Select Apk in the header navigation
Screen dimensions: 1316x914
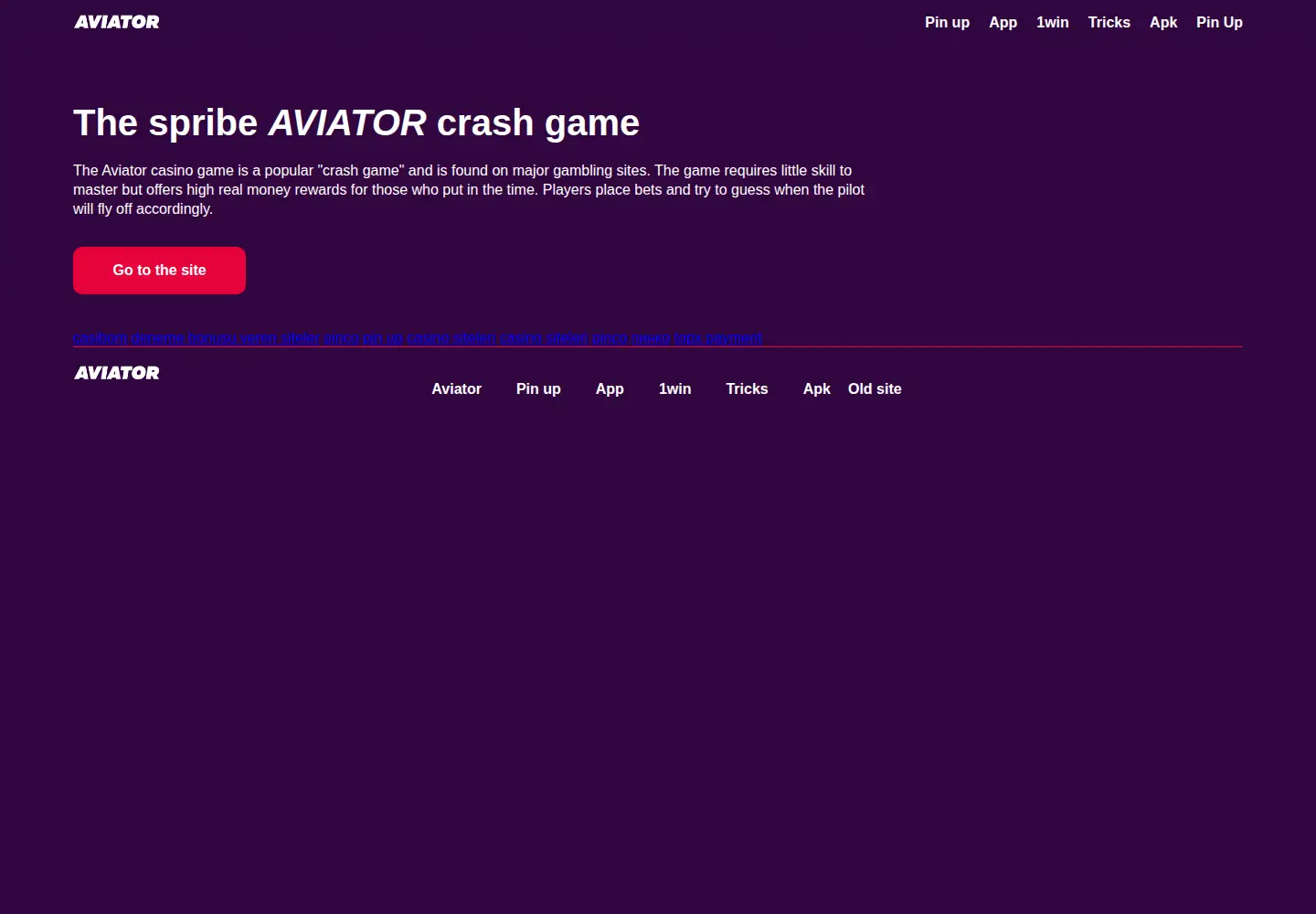1163,22
